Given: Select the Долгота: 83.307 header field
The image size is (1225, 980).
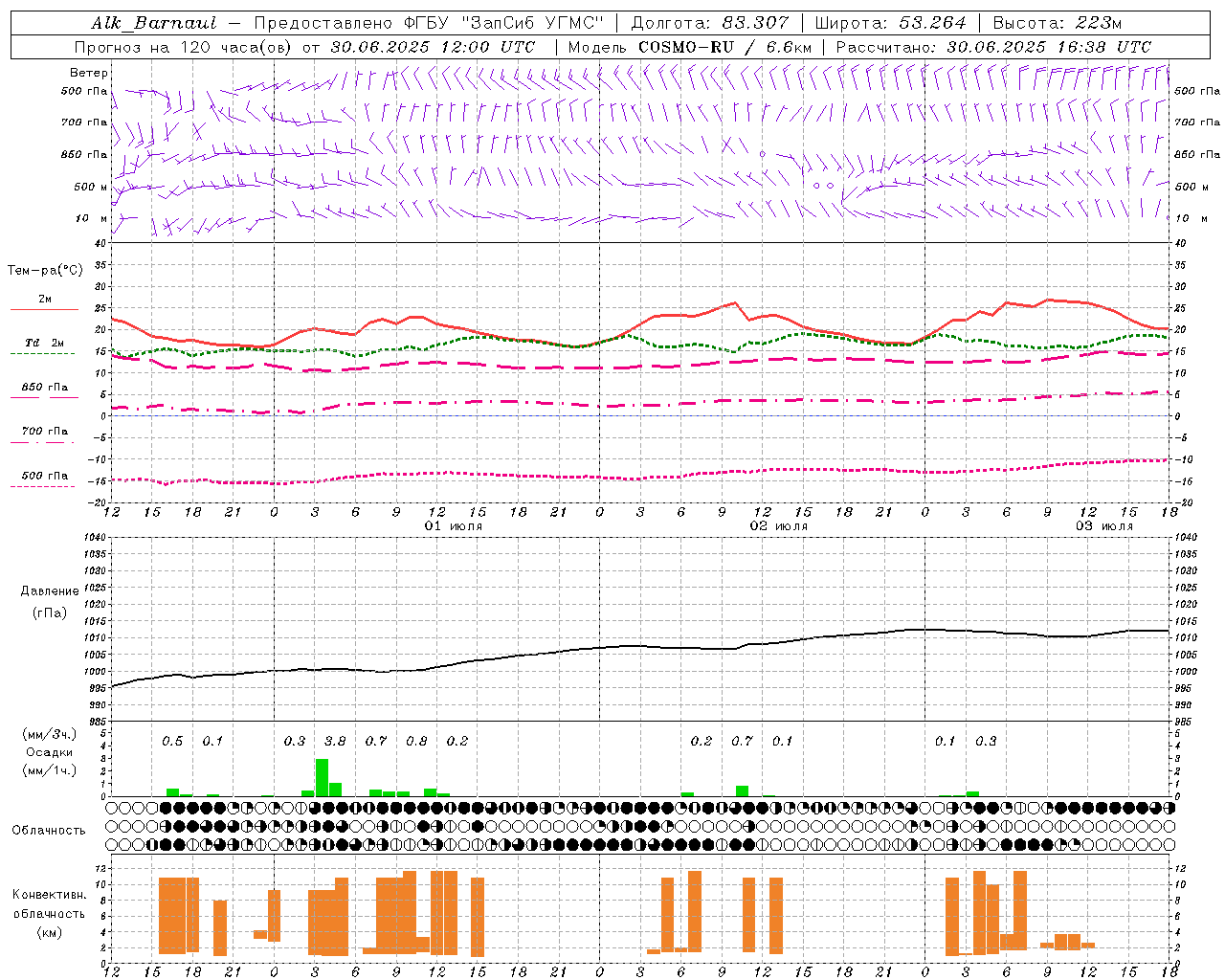Looking at the screenshot, I should 710,23.
